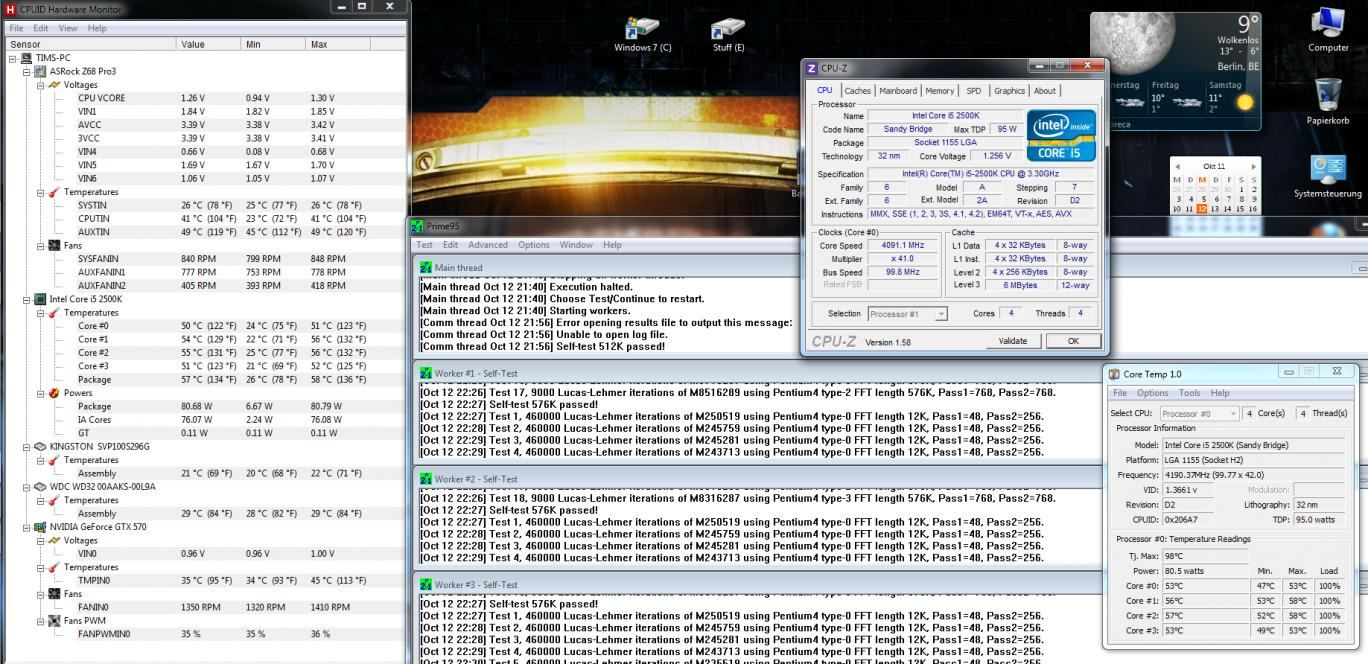Switch to Mainboard tab in CPU-Z

point(898,91)
